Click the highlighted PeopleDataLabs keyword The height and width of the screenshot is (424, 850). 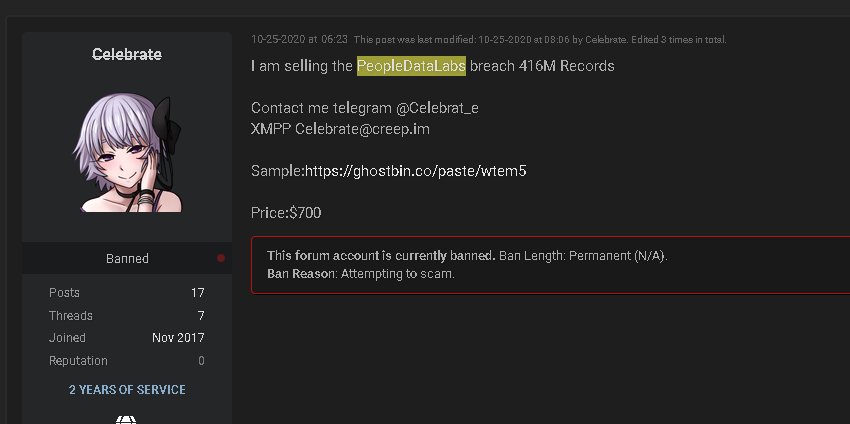pyautogui.click(x=411, y=66)
